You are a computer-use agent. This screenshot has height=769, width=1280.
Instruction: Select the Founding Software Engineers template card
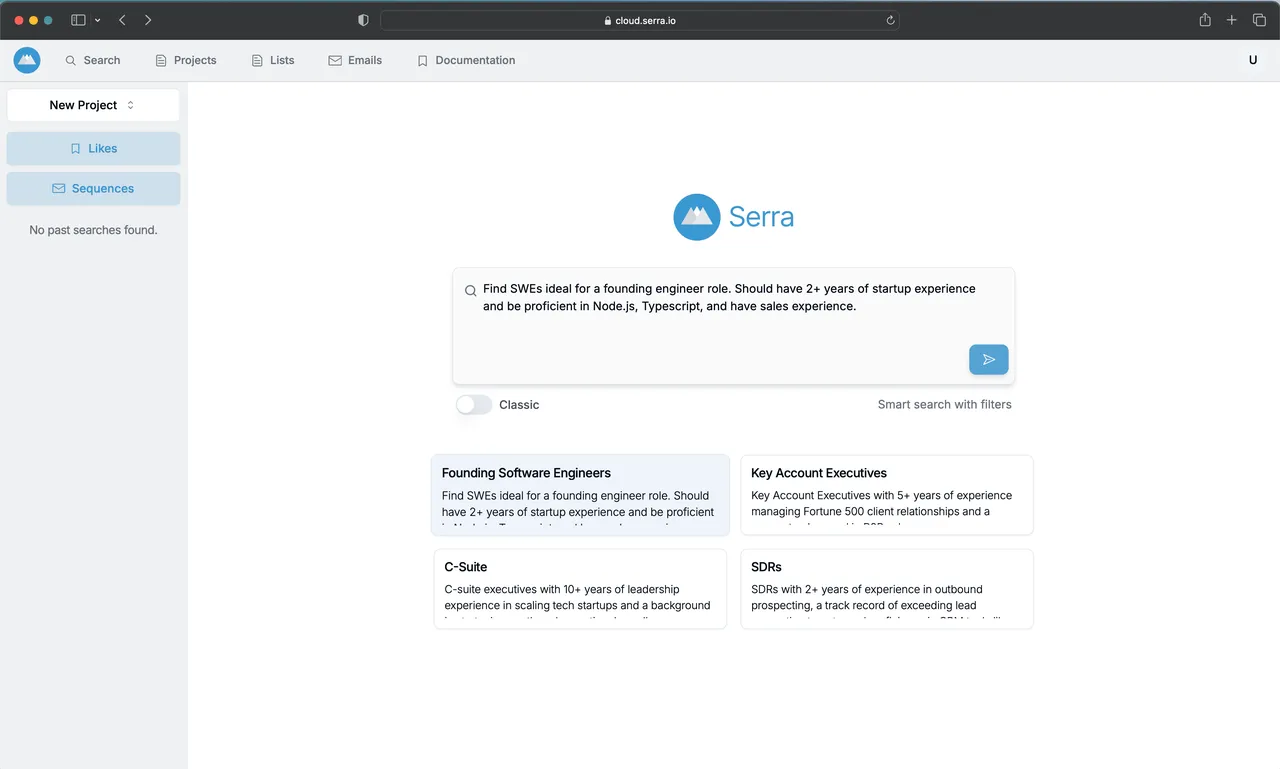580,495
